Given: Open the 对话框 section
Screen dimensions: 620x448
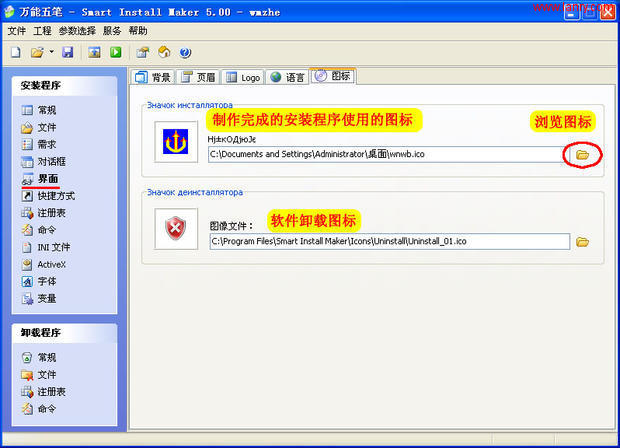Looking at the screenshot, I should tap(51, 161).
